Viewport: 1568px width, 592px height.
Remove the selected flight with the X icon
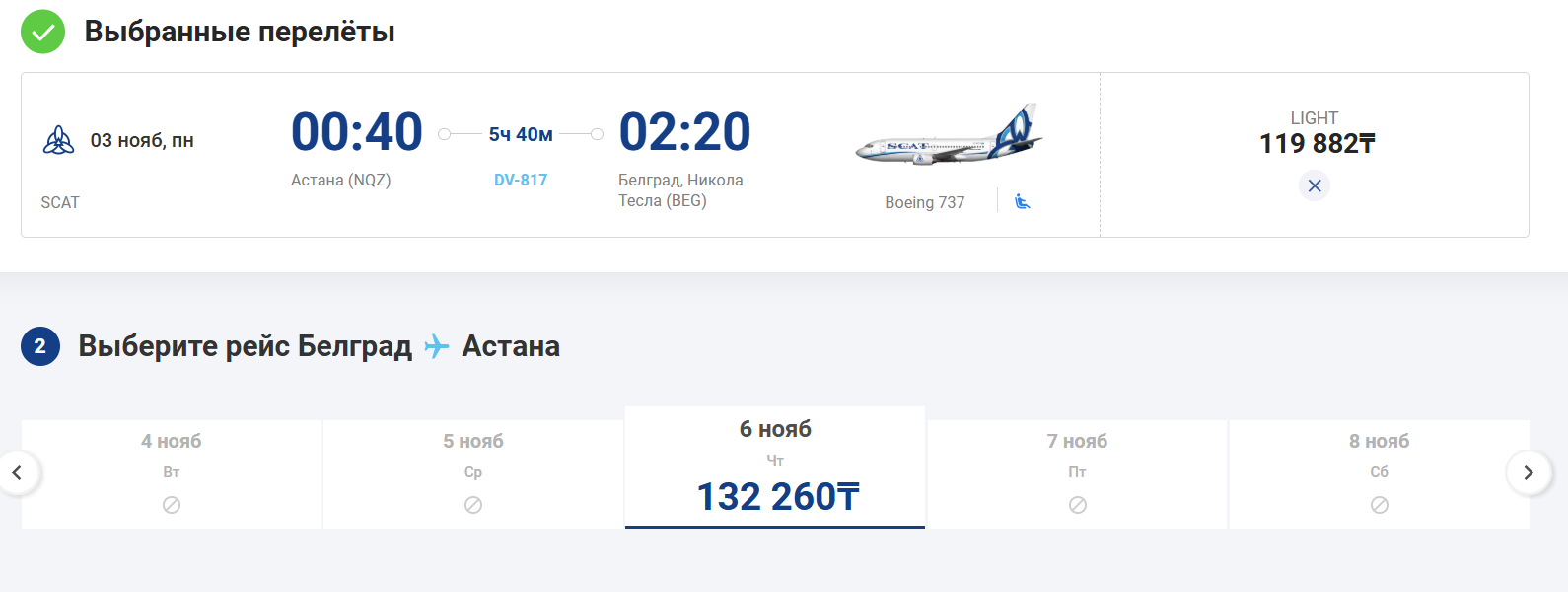click(1314, 185)
